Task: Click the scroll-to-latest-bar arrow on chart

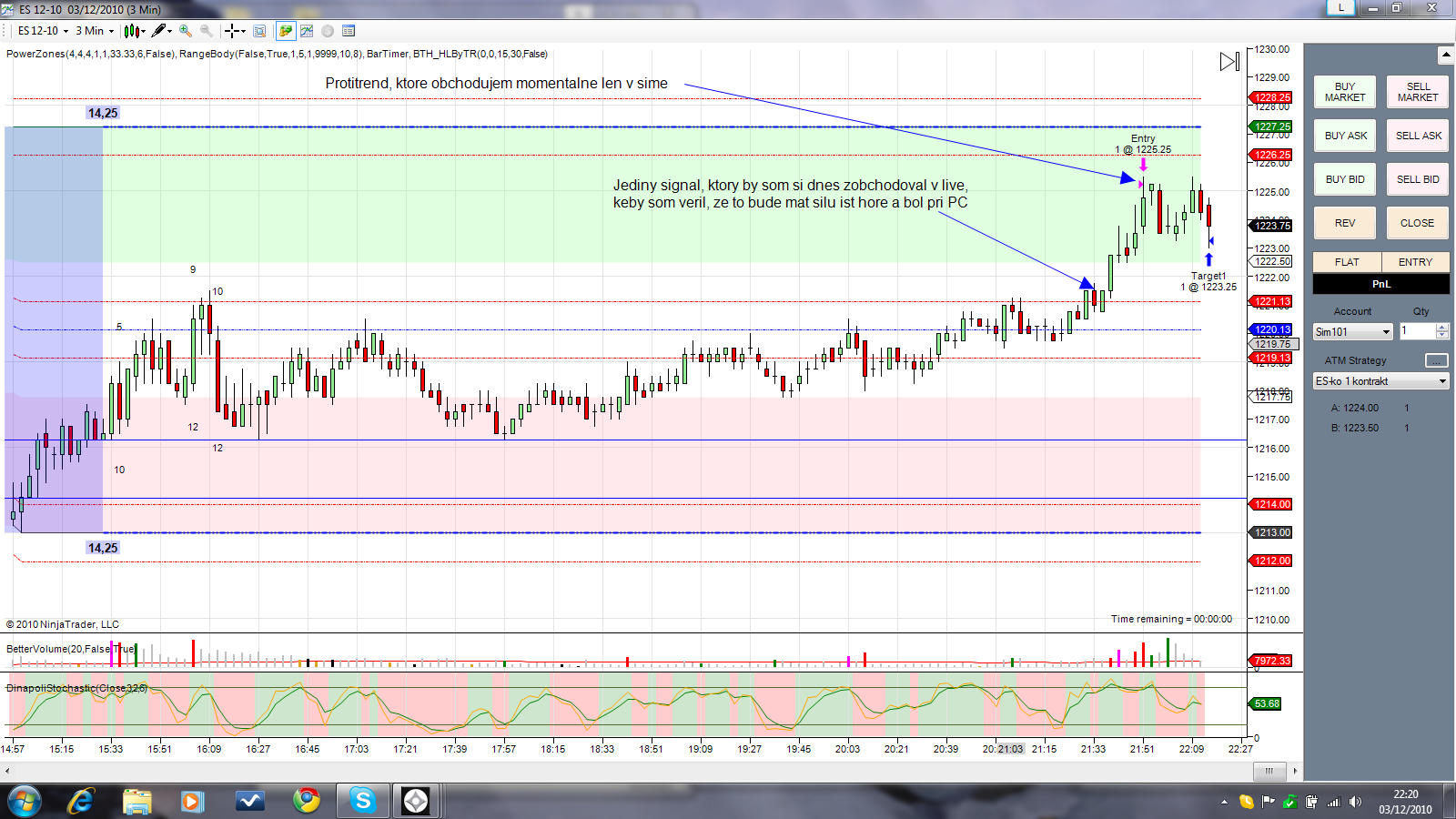Action: (1228, 62)
